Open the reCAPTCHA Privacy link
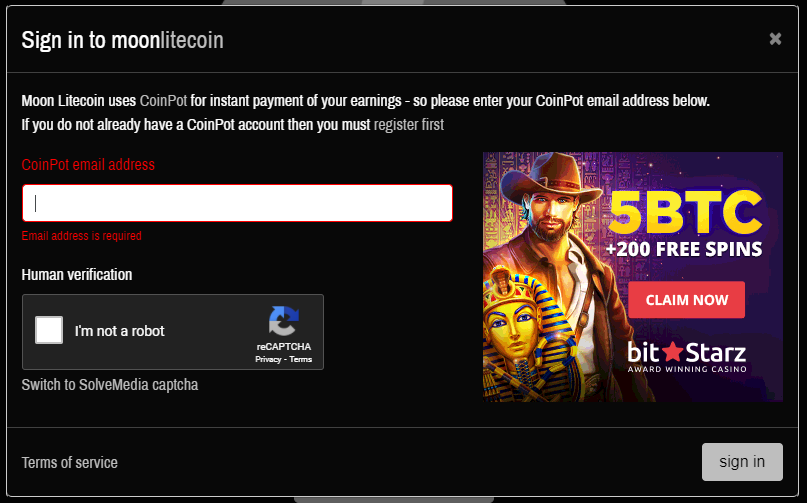The width and height of the screenshot is (807, 503). click(268, 359)
